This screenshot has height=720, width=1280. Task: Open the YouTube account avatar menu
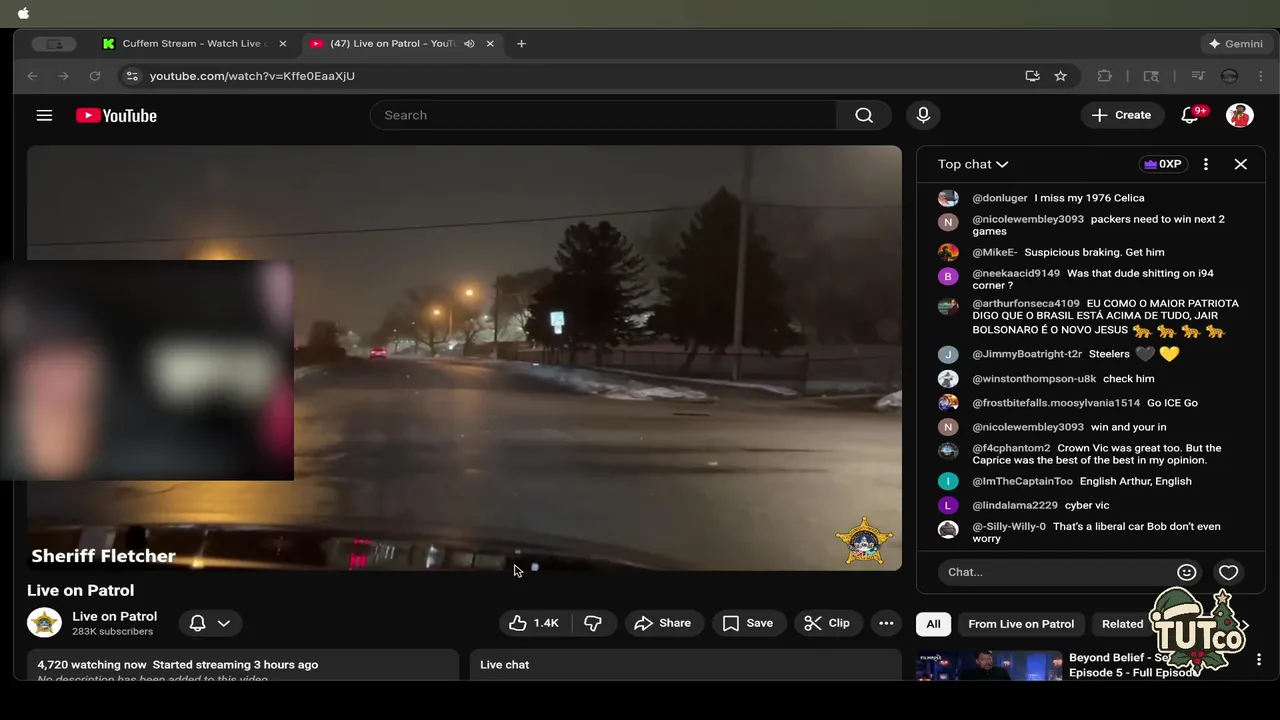click(1240, 115)
